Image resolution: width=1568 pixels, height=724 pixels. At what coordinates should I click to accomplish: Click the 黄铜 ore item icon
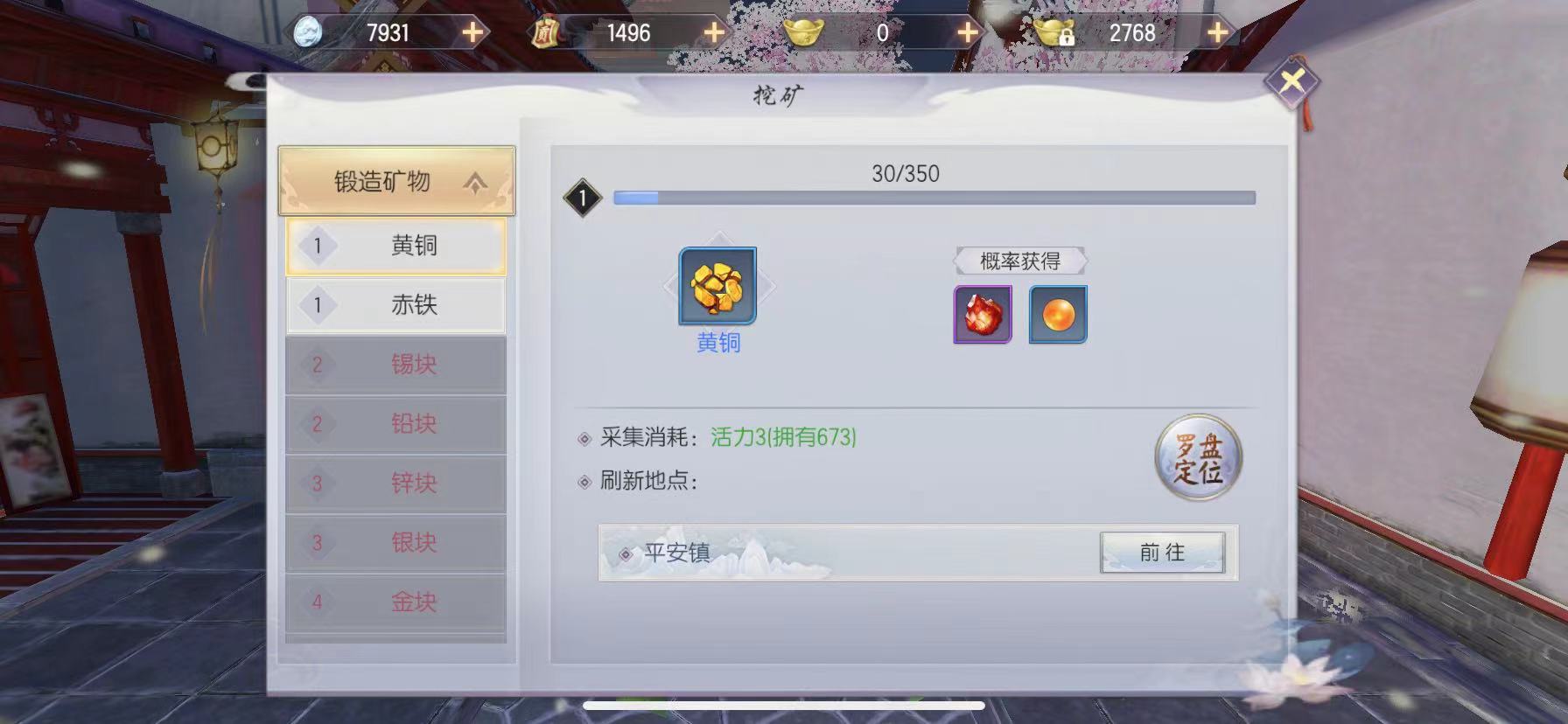point(717,286)
